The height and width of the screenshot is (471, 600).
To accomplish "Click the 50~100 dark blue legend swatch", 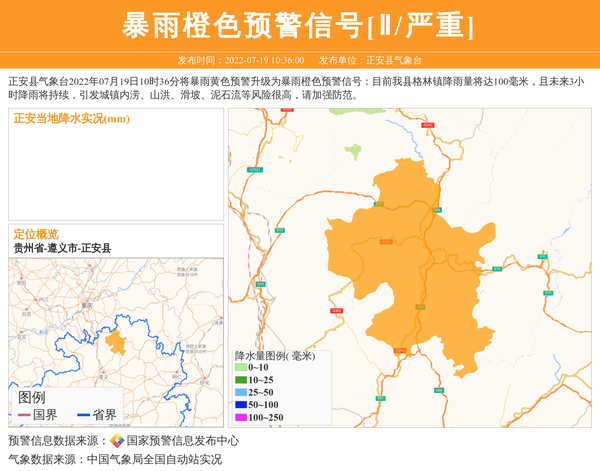I will (x=241, y=404).
